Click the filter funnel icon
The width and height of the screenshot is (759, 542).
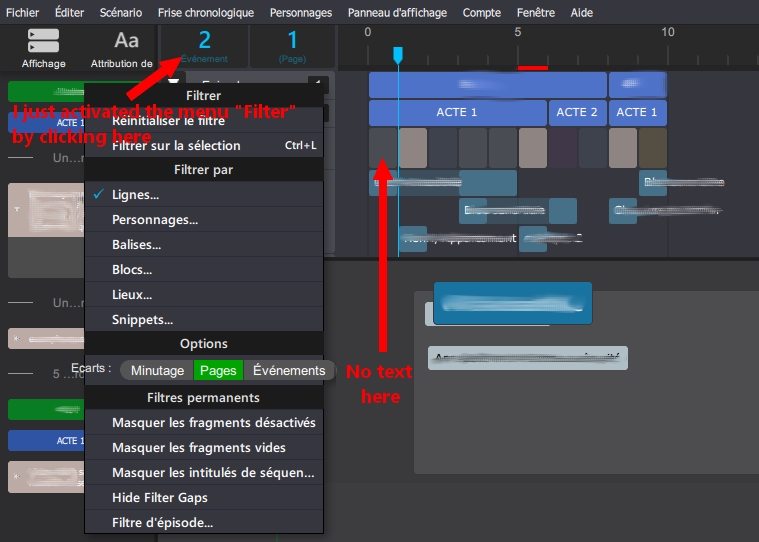[173, 81]
